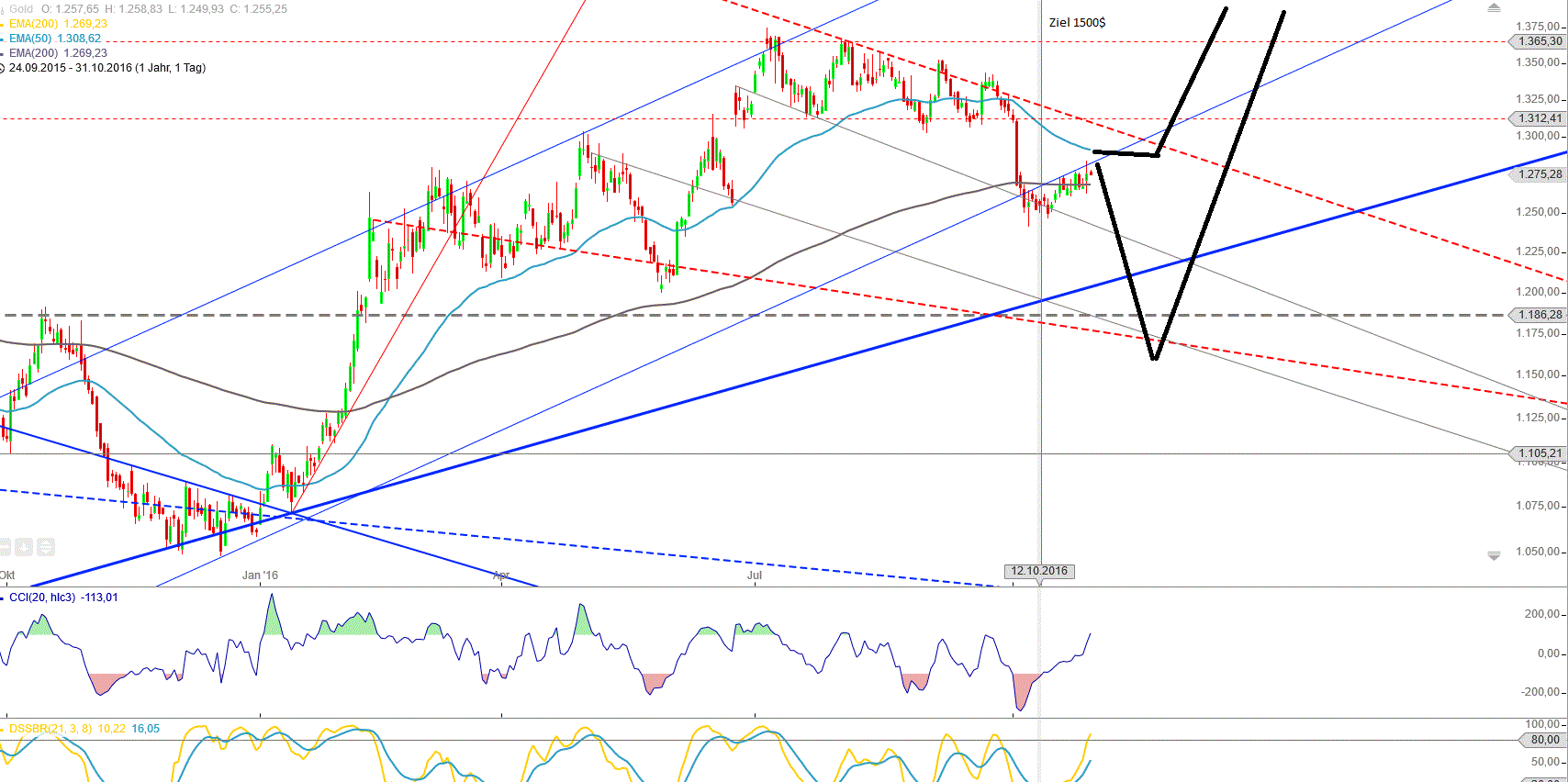Click the 1.375,00 price axis label
This screenshot has width=1568, height=782.
(x=1539, y=27)
